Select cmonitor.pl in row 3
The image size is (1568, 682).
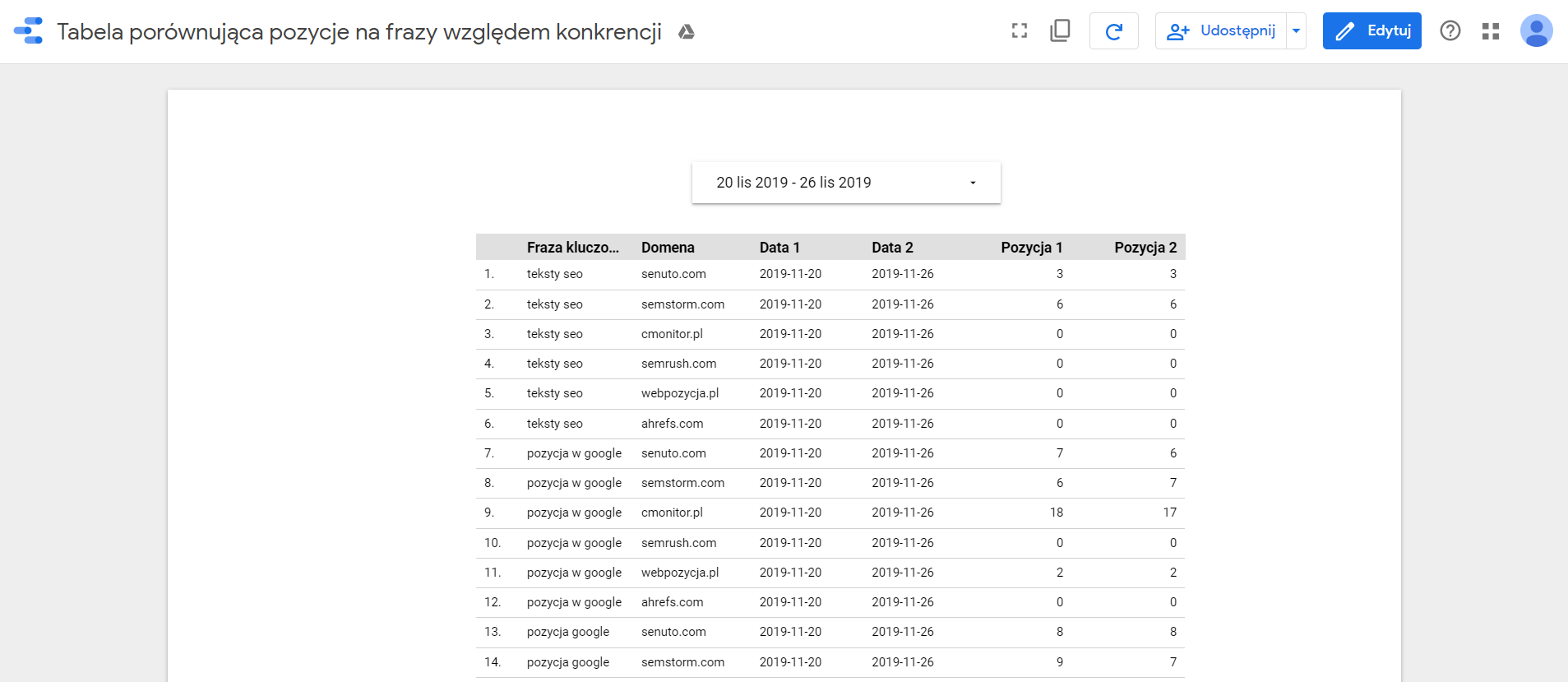pos(672,334)
